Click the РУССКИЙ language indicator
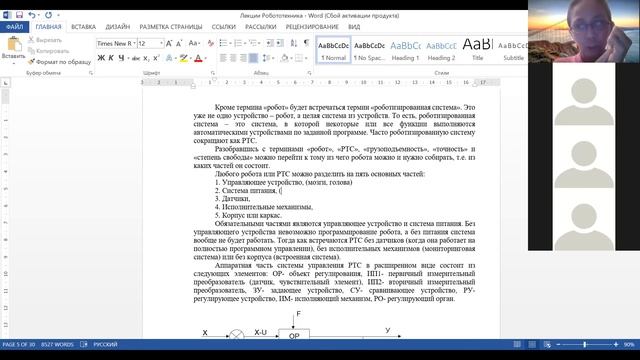640x360 pixels. tap(105, 344)
